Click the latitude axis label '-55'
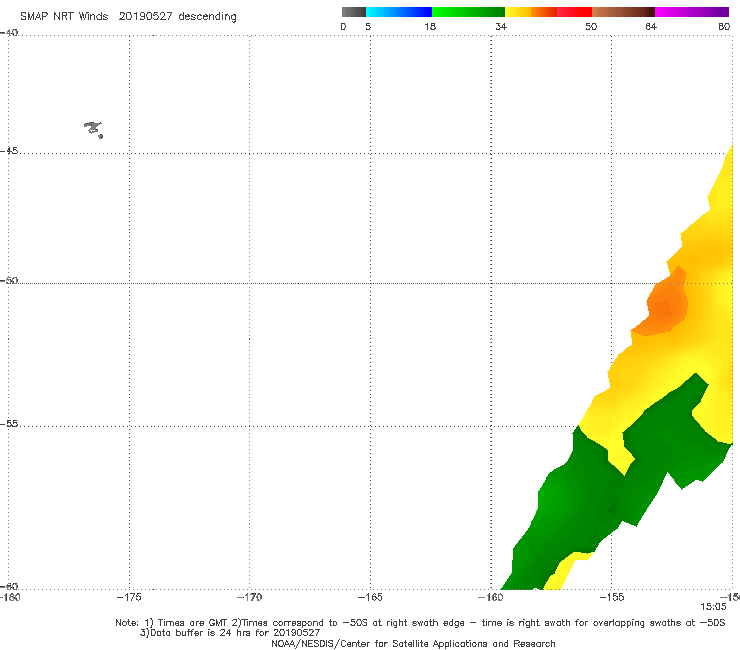Image resolution: width=740 pixels, height=650 pixels. coord(9,423)
